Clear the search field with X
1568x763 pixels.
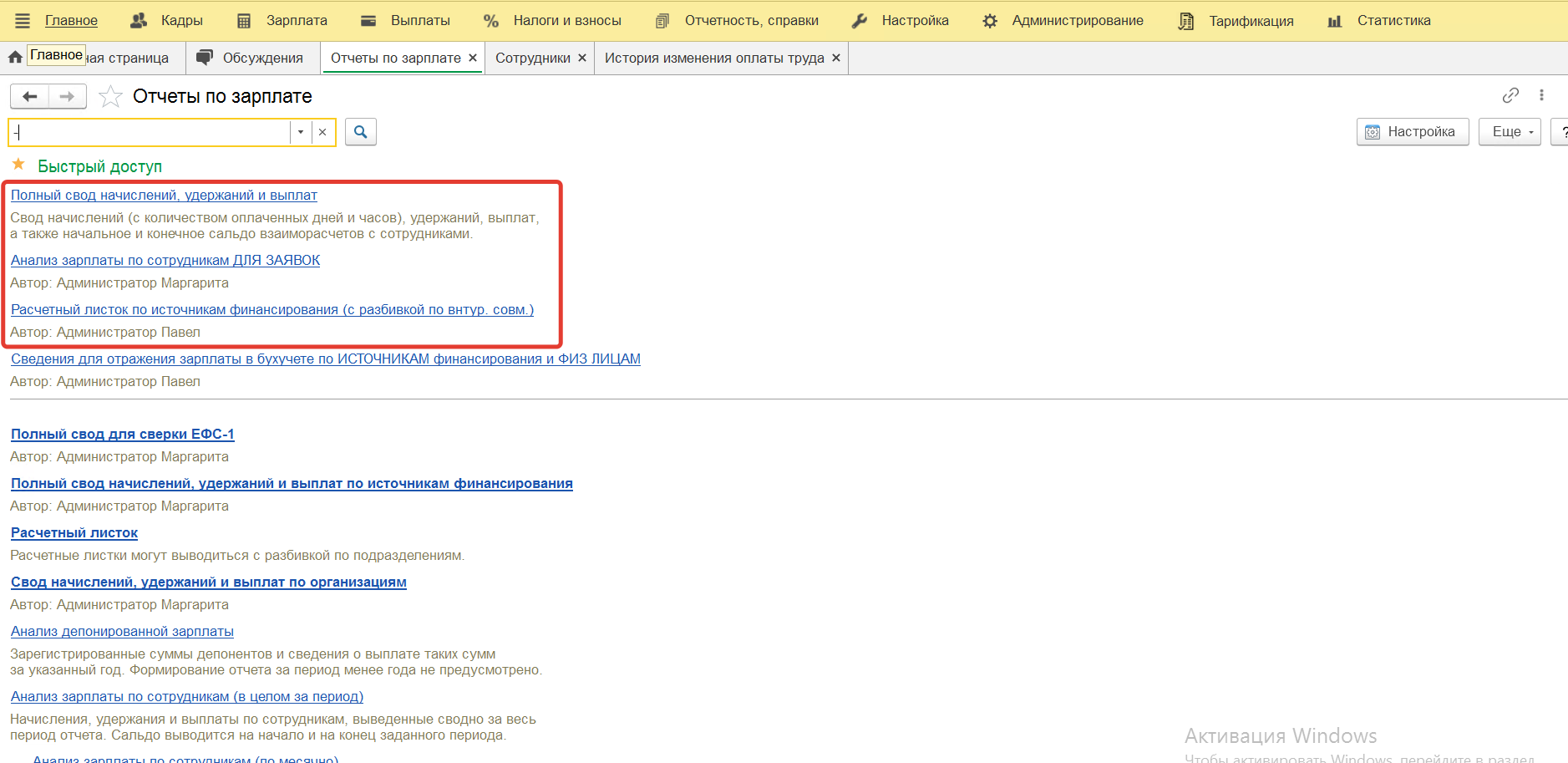pos(322,132)
